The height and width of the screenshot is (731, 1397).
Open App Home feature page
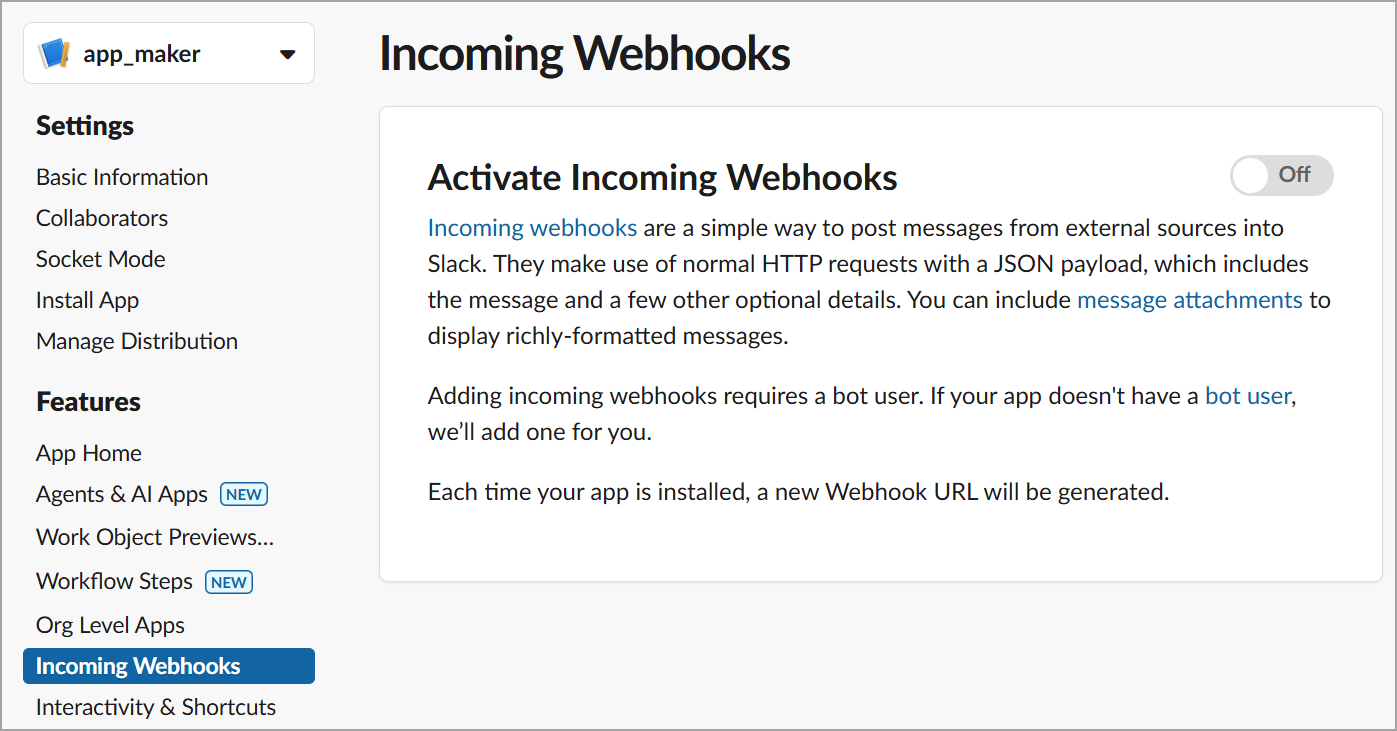pos(89,453)
